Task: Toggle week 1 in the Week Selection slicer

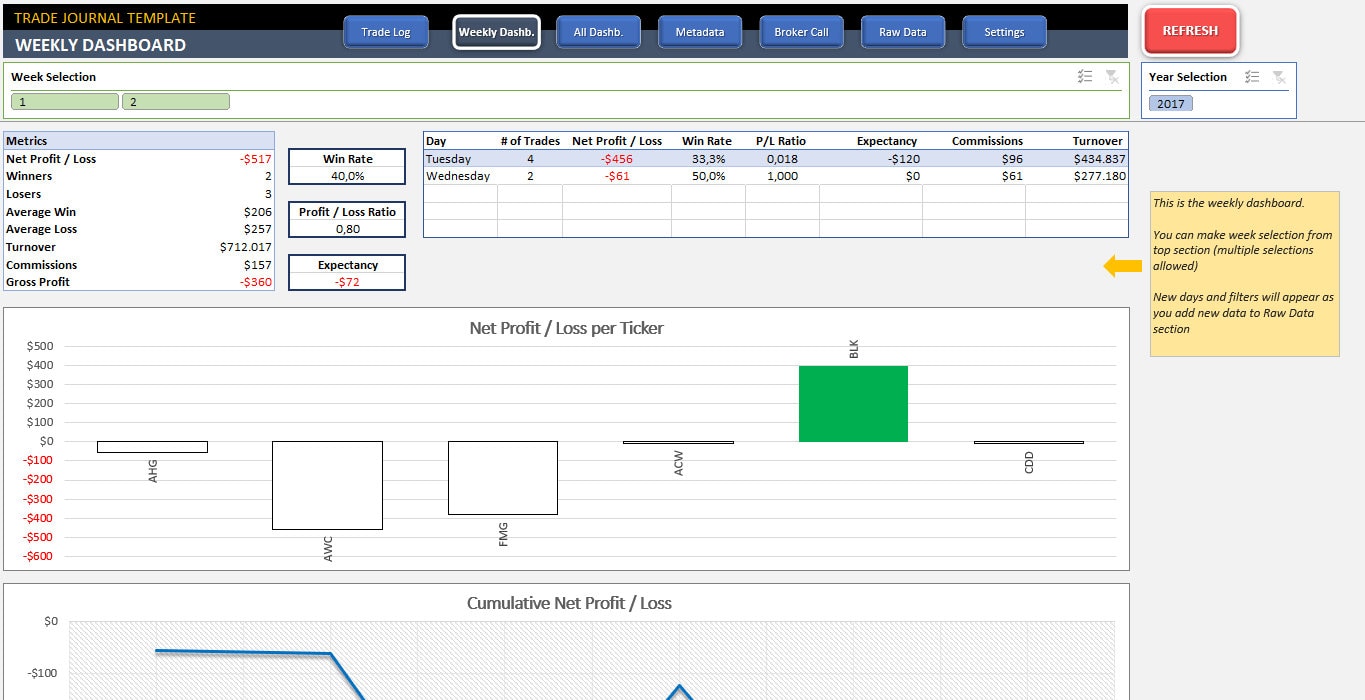Action: (64, 101)
